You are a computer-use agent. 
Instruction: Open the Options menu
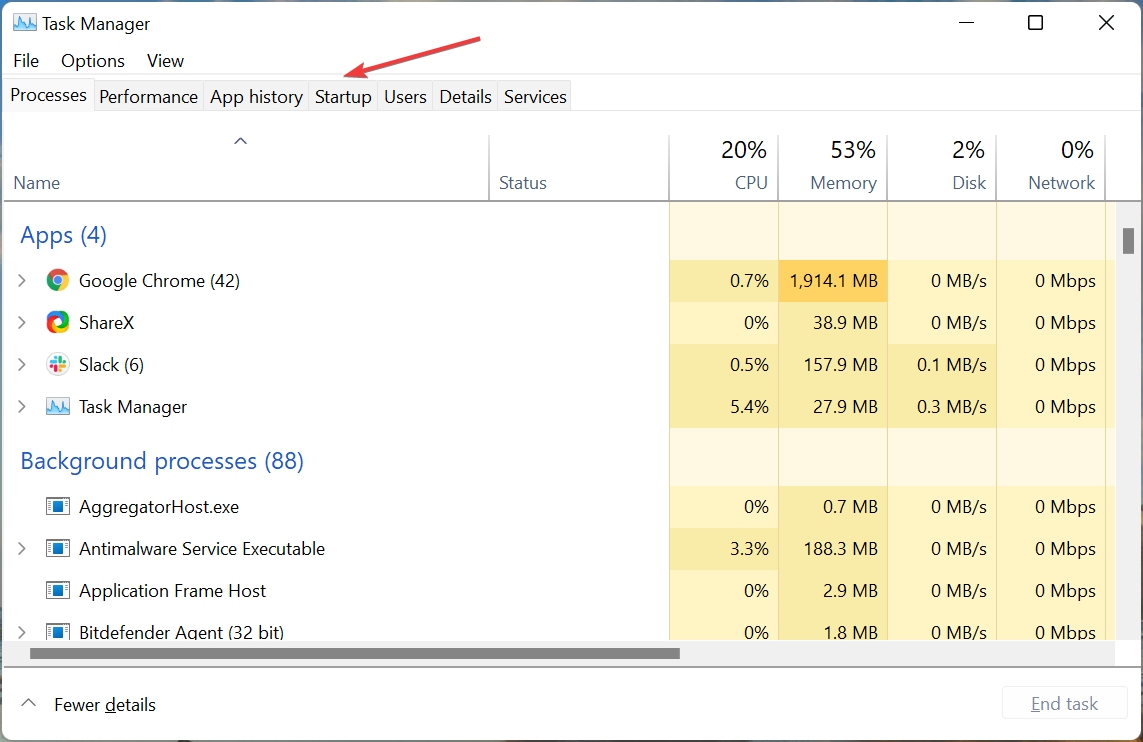[x=93, y=61]
